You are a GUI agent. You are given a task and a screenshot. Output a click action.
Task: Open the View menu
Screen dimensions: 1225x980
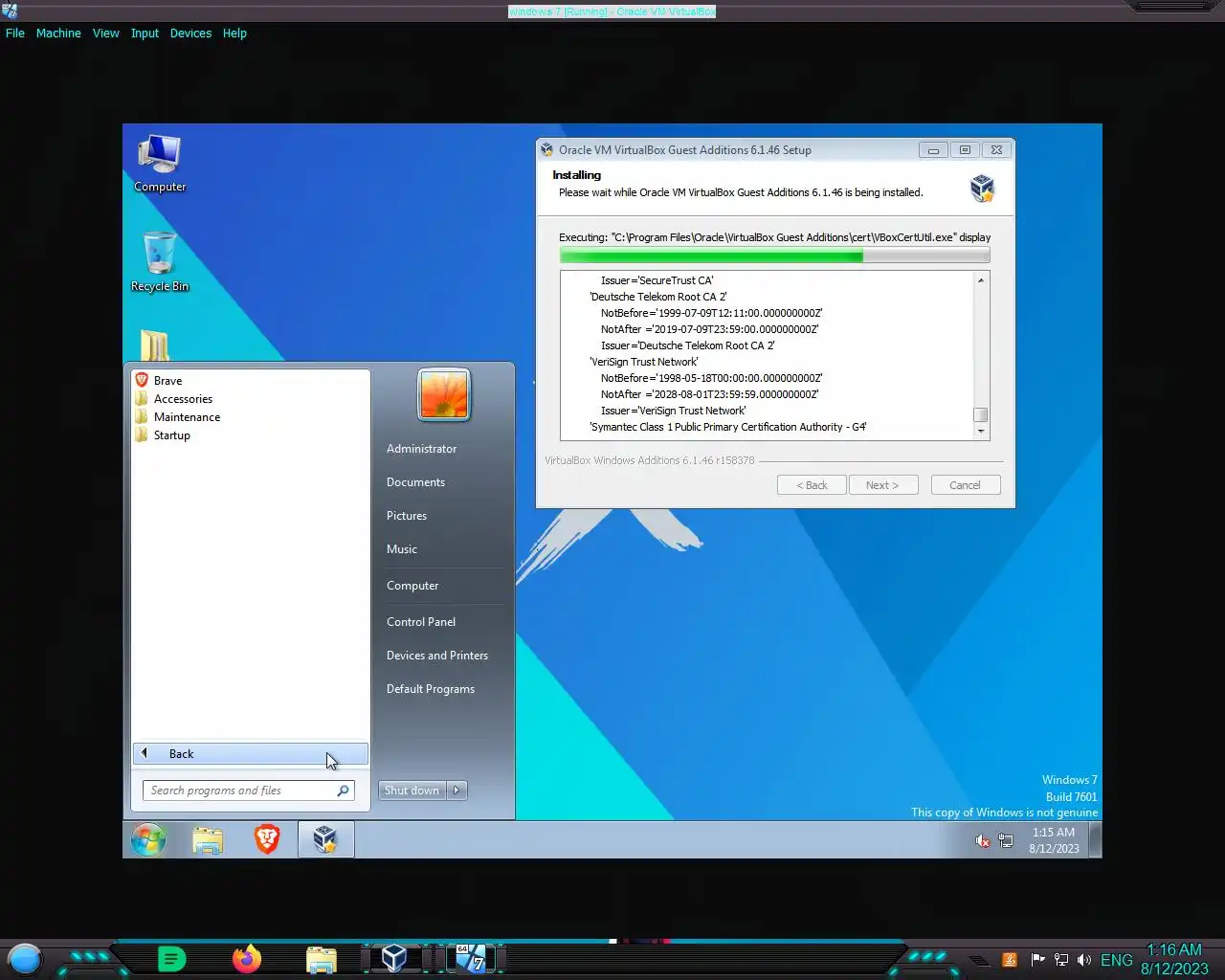[x=105, y=33]
